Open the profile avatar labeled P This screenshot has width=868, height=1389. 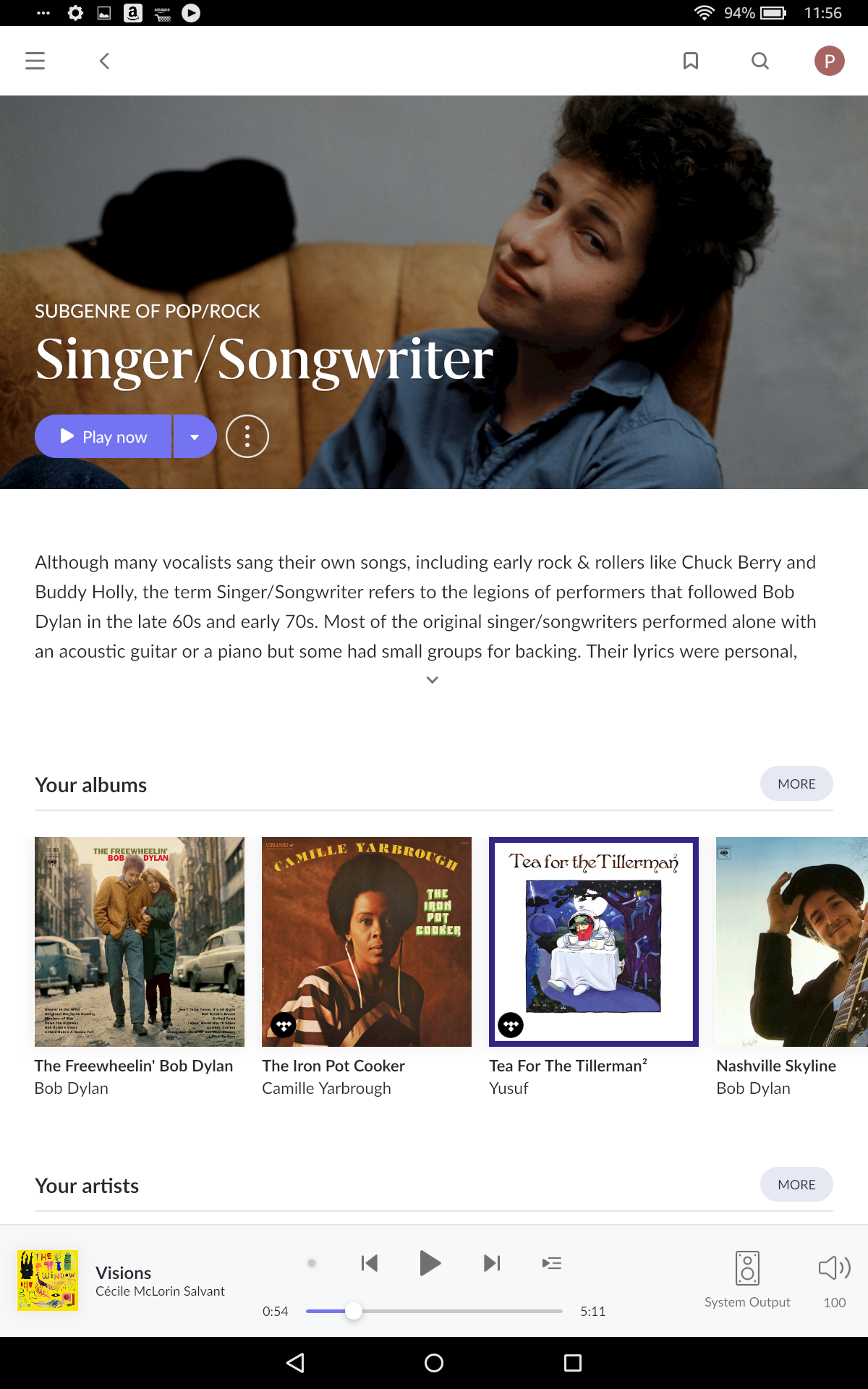pyautogui.click(x=829, y=61)
